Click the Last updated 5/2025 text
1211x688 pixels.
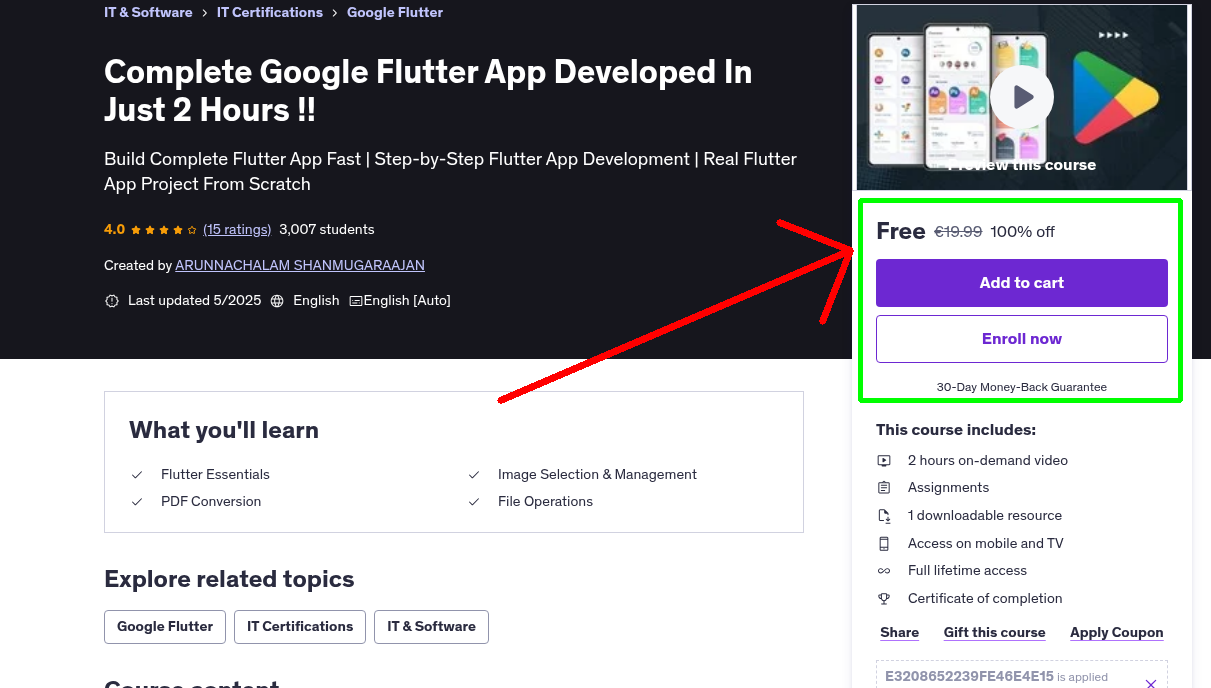click(x=194, y=301)
